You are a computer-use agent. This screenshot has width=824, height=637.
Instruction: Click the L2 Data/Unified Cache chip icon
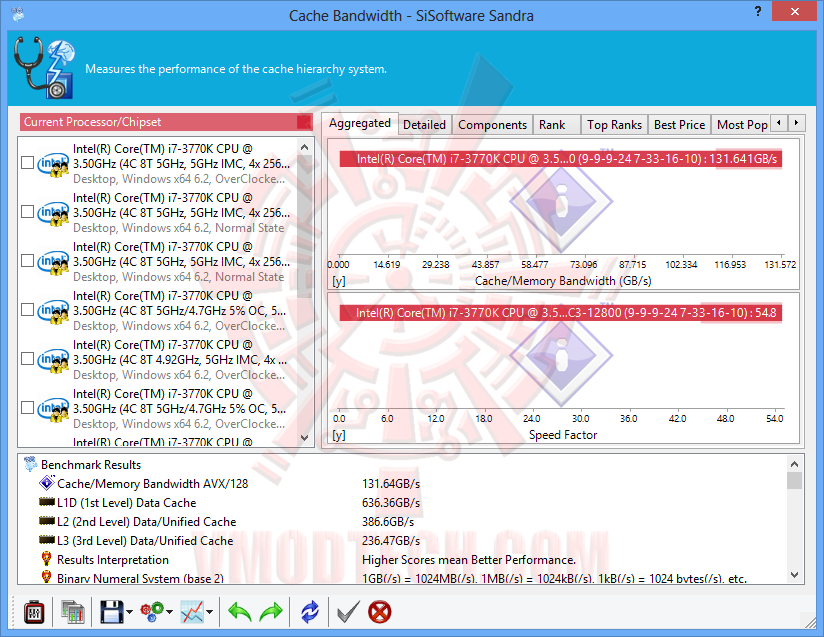[x=47, y=521]
